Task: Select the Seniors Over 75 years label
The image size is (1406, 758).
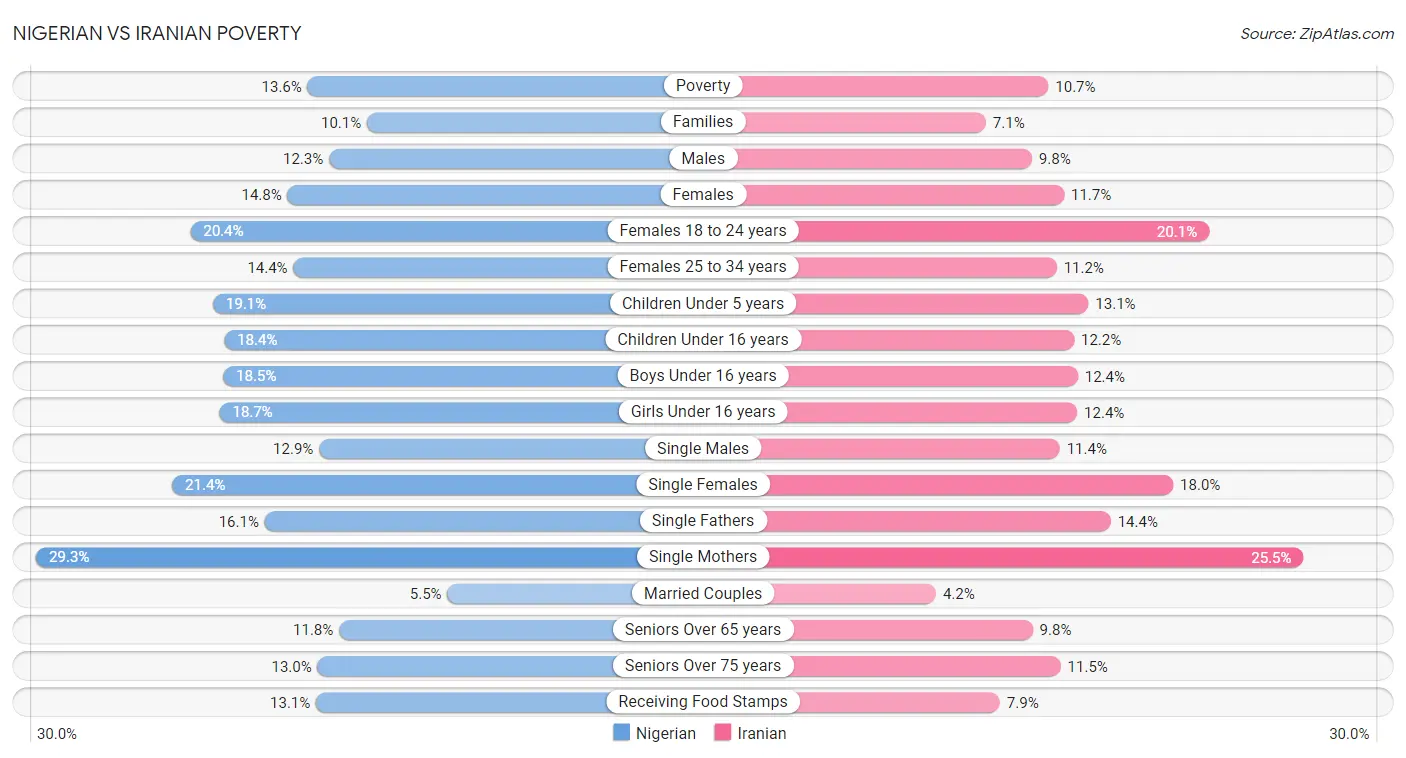Action: 703,666
